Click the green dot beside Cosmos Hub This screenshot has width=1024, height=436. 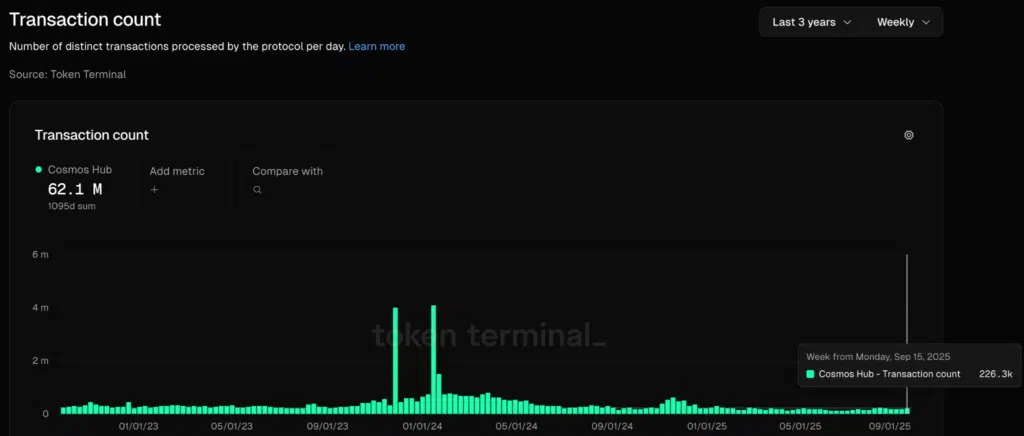coord(39,170)
